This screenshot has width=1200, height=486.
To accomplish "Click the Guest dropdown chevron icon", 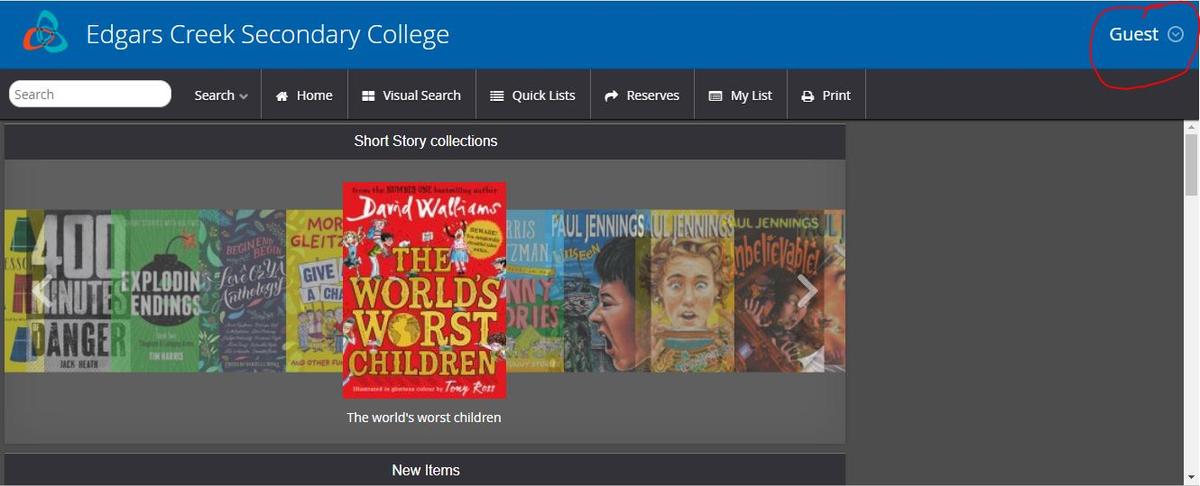I will tap(1175, 34).
